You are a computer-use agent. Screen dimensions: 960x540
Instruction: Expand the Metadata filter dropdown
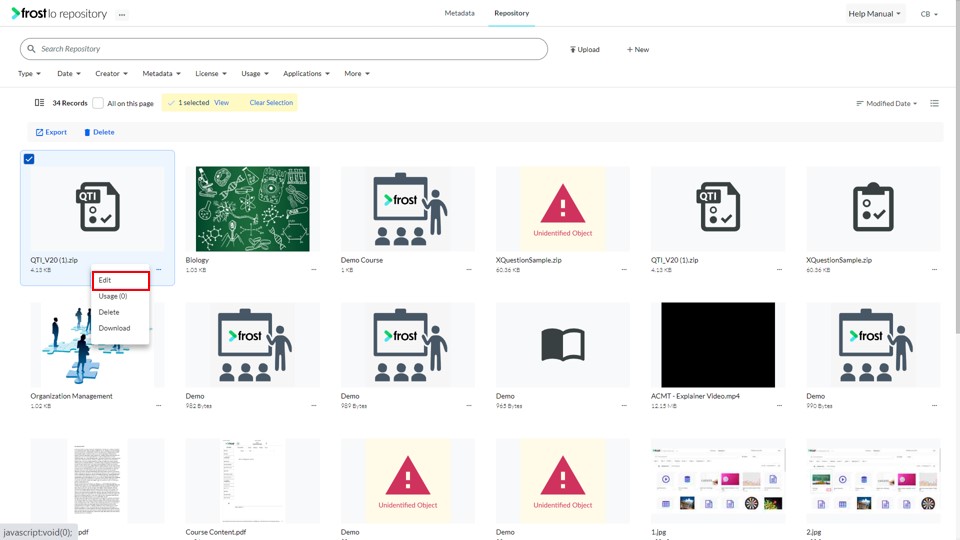tap(162, 73)
